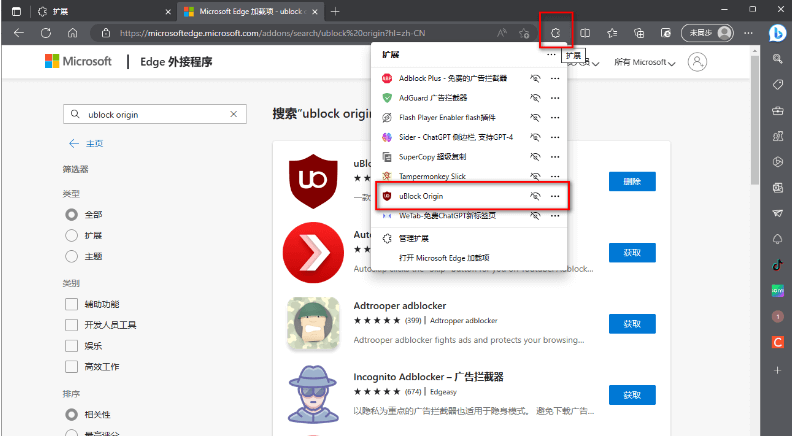Check the 辅助功能 category checkbox
This screenshot has height=436, width=792.
[71, 304]
